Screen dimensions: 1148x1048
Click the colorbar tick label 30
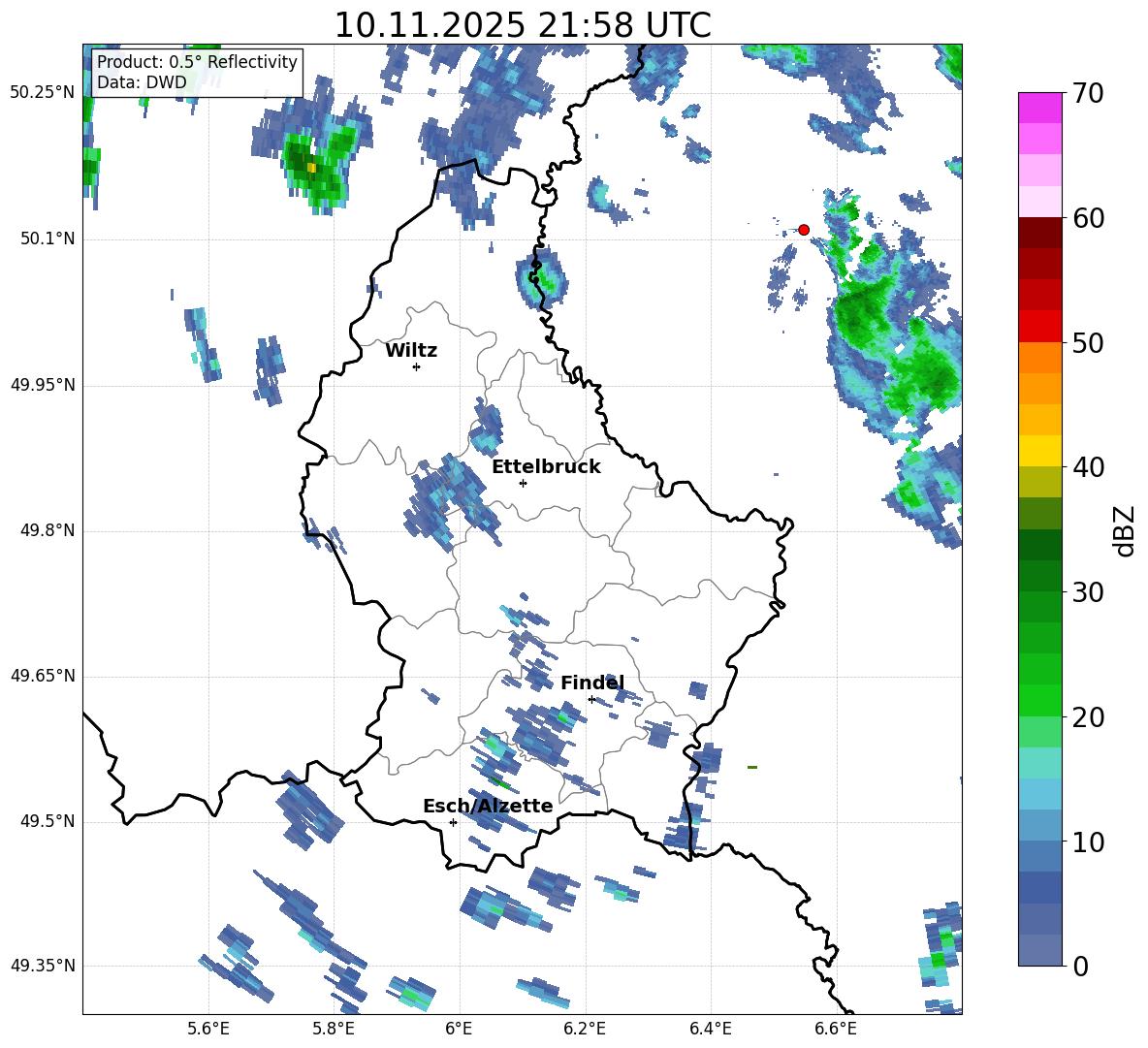click(x=1088, y=591)
